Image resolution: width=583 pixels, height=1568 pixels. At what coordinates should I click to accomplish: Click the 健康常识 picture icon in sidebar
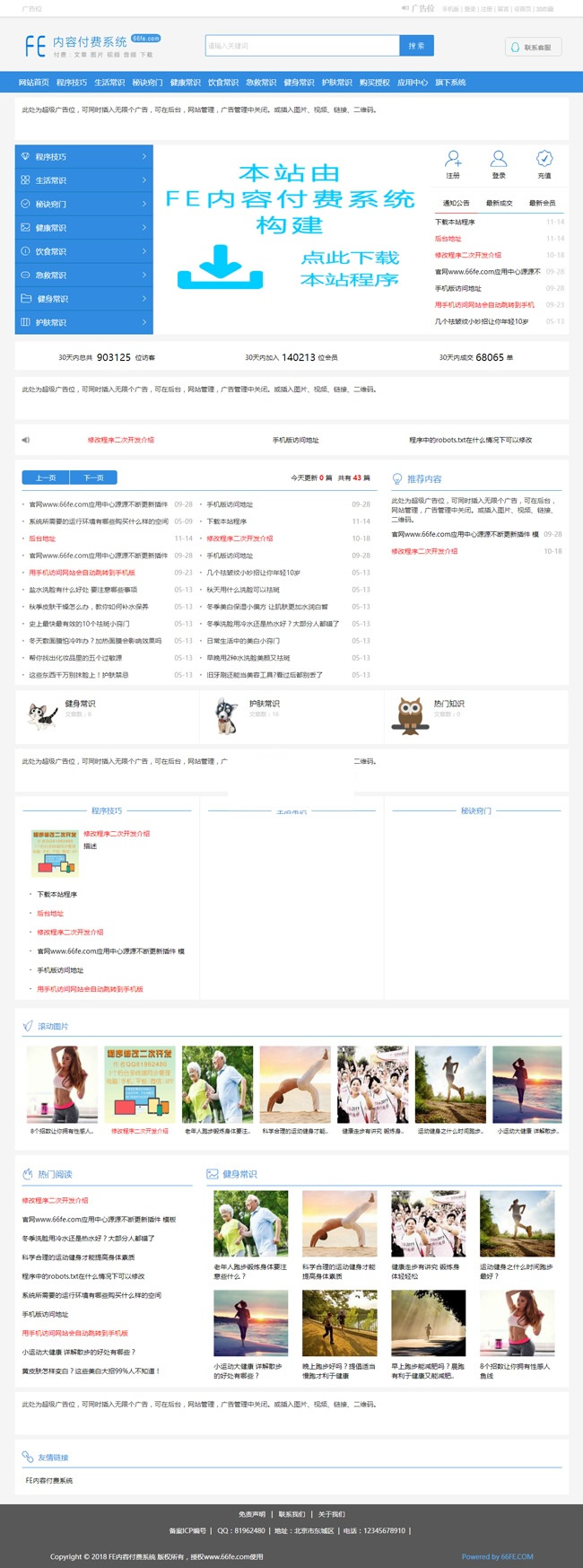(25, 227)
